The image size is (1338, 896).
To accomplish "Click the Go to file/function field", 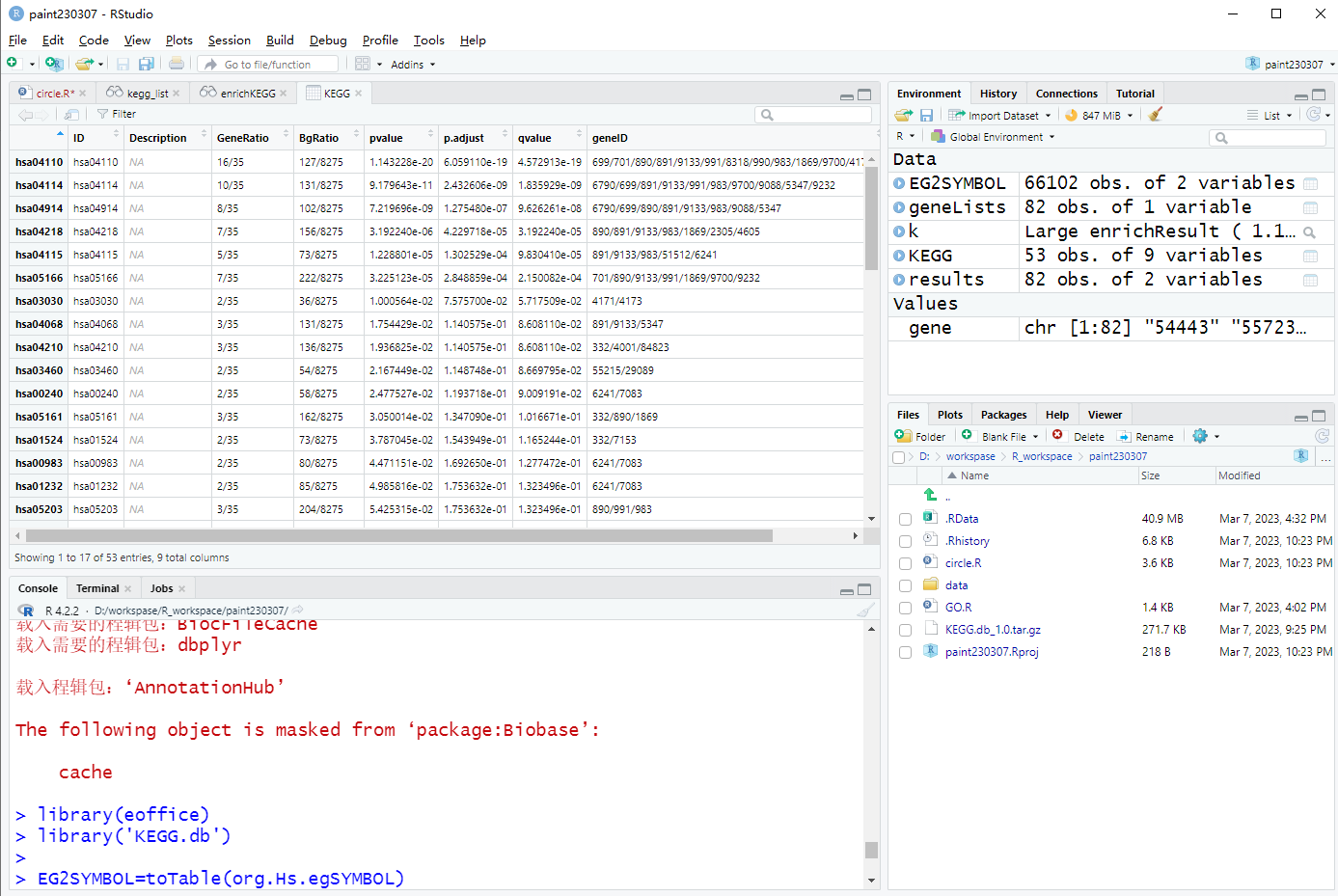I will click(x=269, y=65).
